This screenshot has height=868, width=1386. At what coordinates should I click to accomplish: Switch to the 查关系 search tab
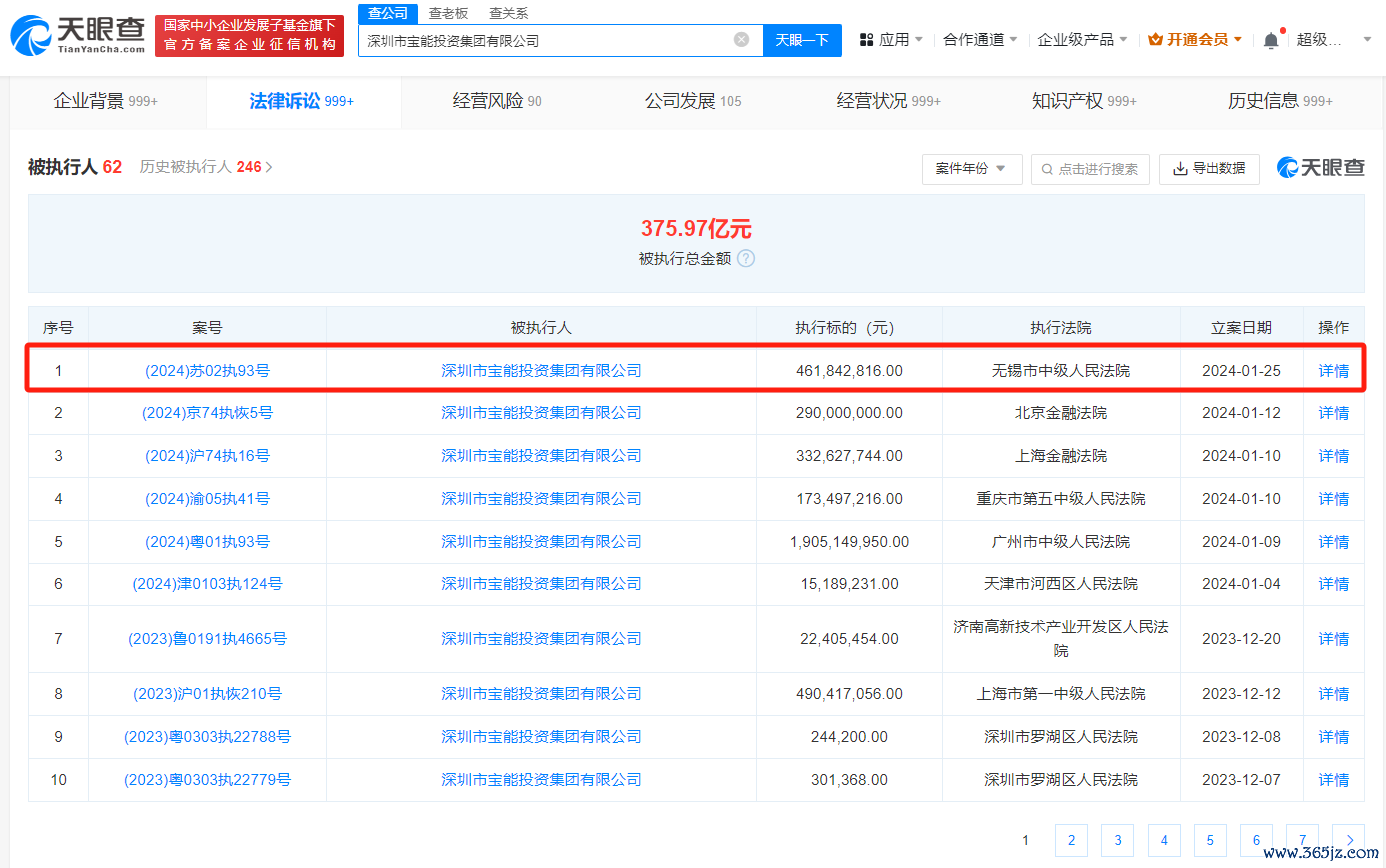point(508,13)
